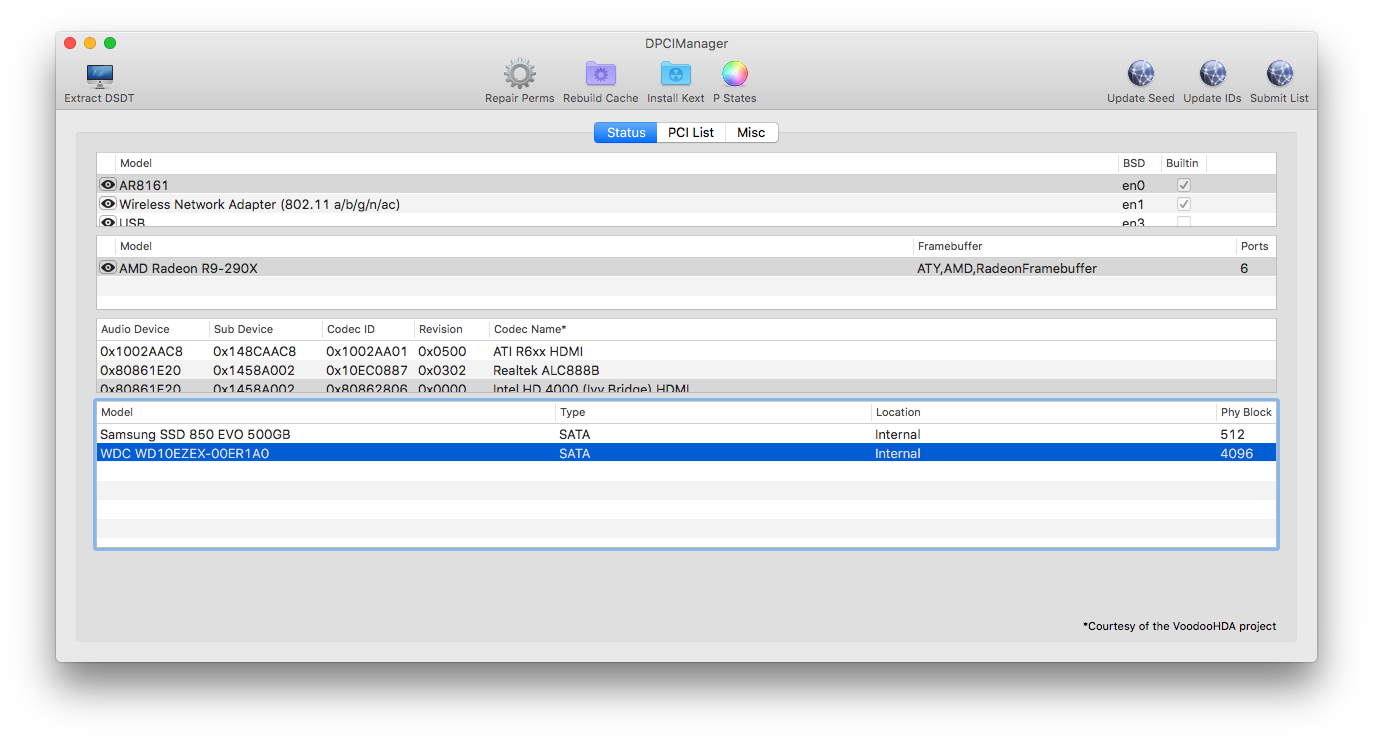Toggle eye icon for AR8161 adapter

[x=108, y=185]
